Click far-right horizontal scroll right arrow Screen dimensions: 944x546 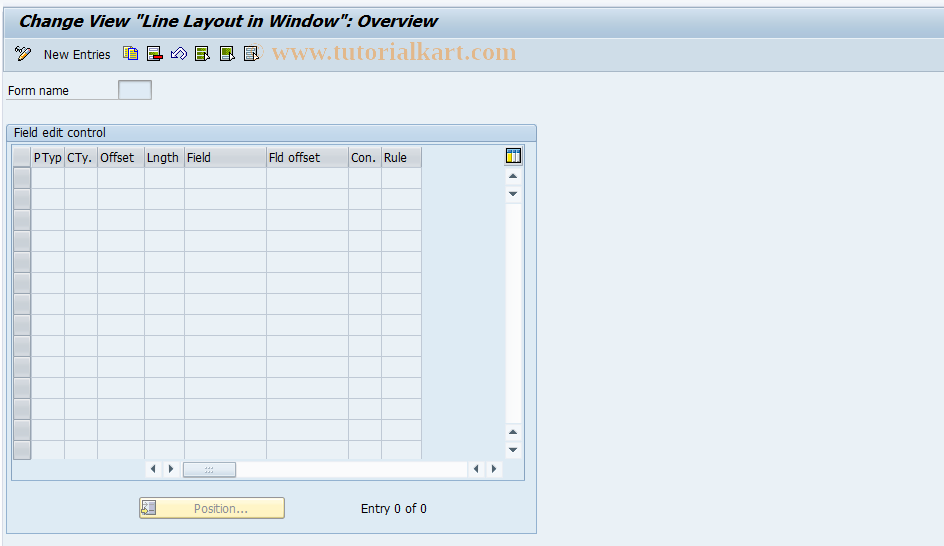click(494, 469)
